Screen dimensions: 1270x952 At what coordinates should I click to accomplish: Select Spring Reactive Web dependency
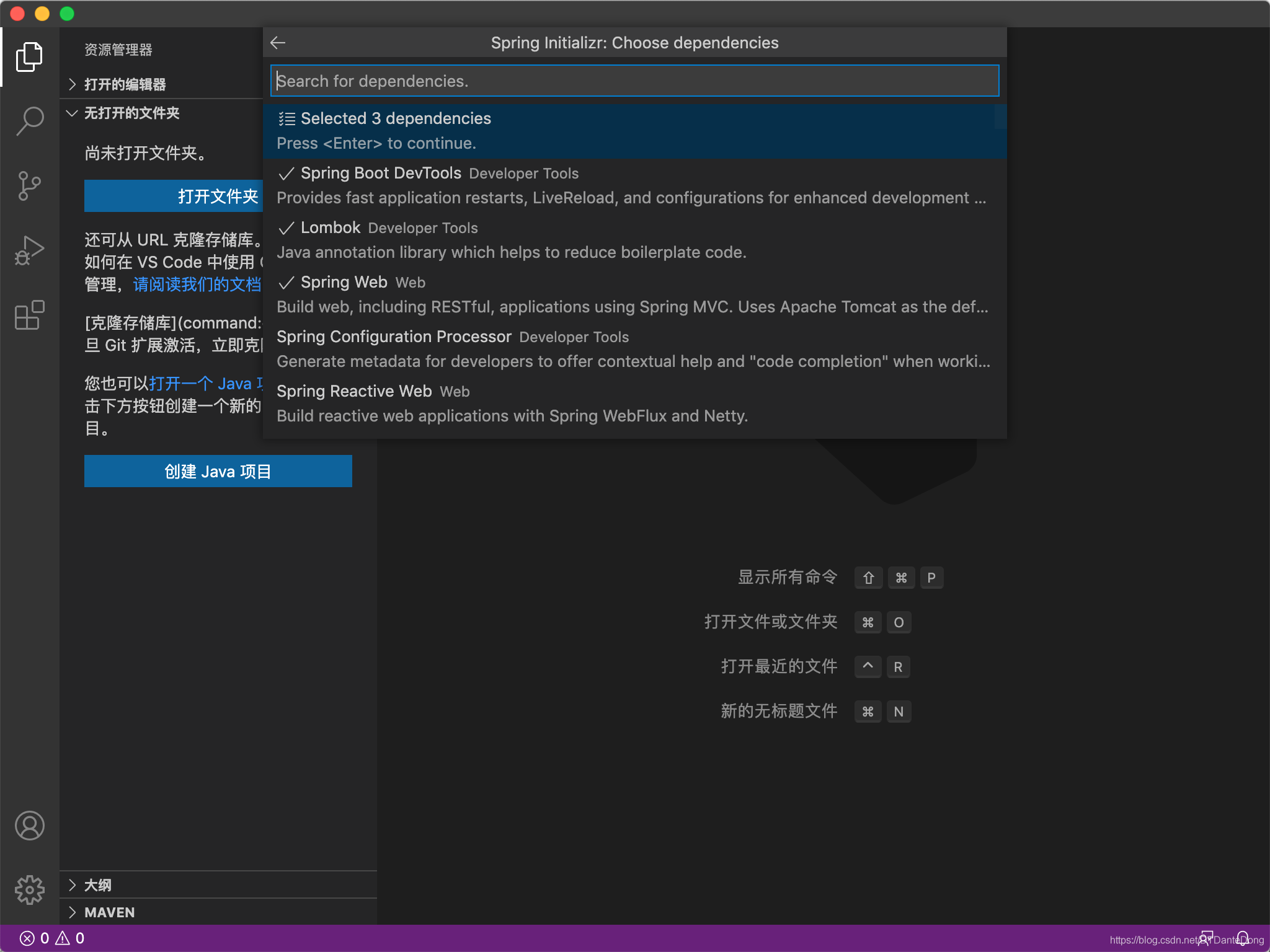[634, 403]
